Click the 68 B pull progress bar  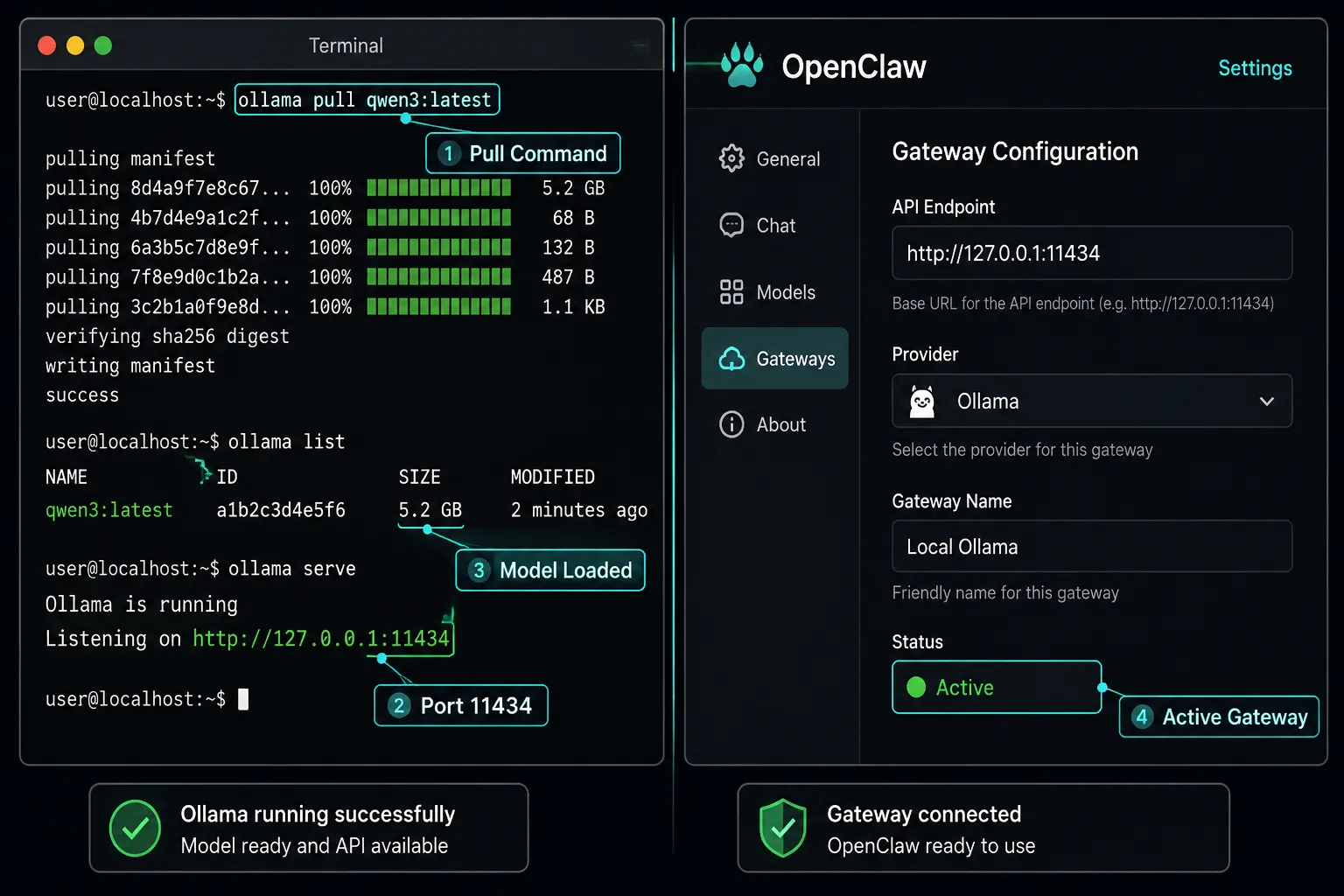[439, 217]
